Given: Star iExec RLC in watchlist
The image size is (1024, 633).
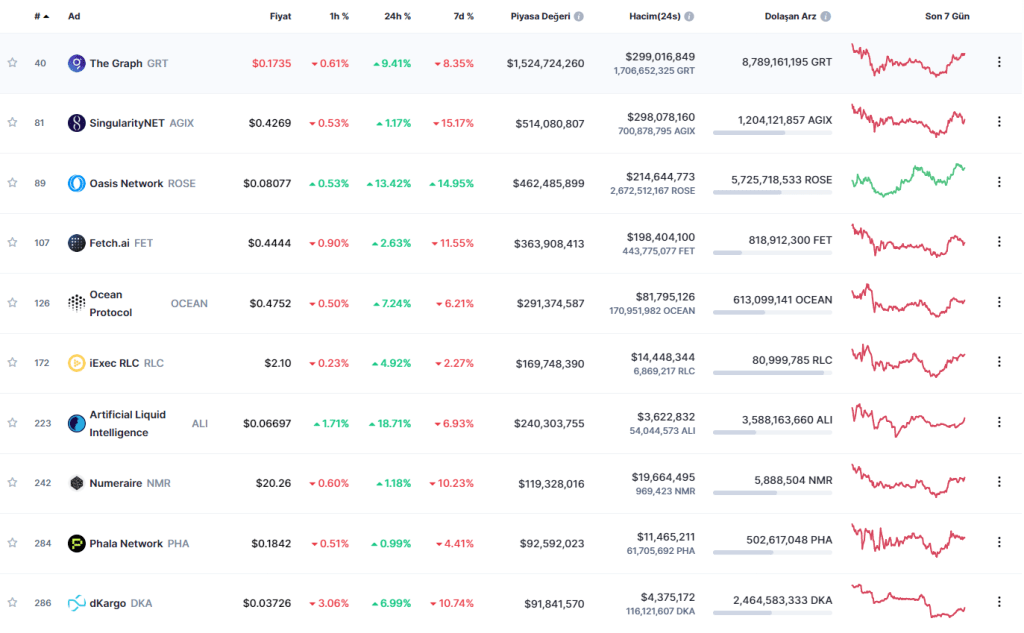Looking at the screenshot, I should point(12,363).
